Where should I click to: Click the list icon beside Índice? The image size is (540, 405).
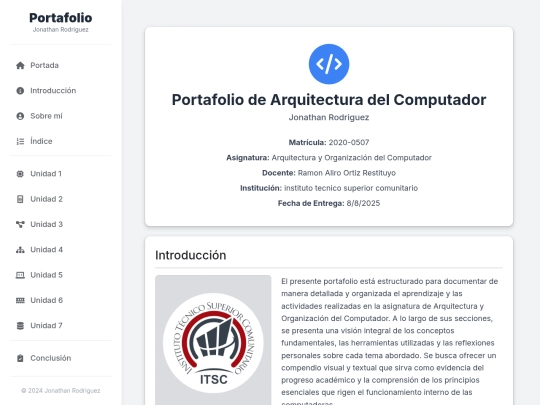tap(20, 141)
